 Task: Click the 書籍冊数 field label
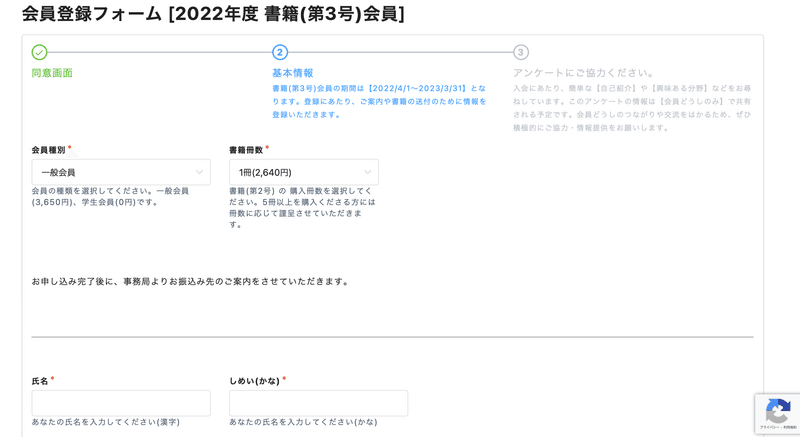coord(246,150)
